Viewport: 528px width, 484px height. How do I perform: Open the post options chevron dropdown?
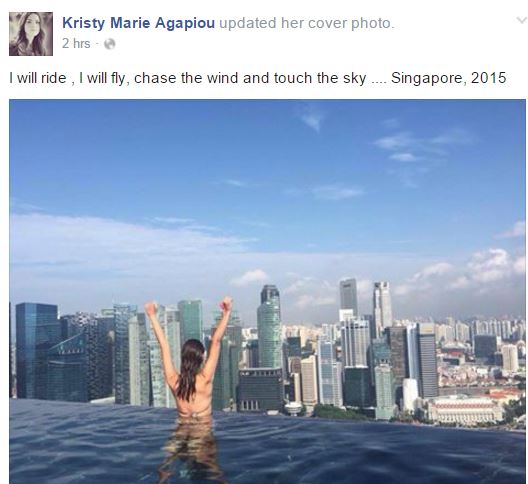(522, 21)
